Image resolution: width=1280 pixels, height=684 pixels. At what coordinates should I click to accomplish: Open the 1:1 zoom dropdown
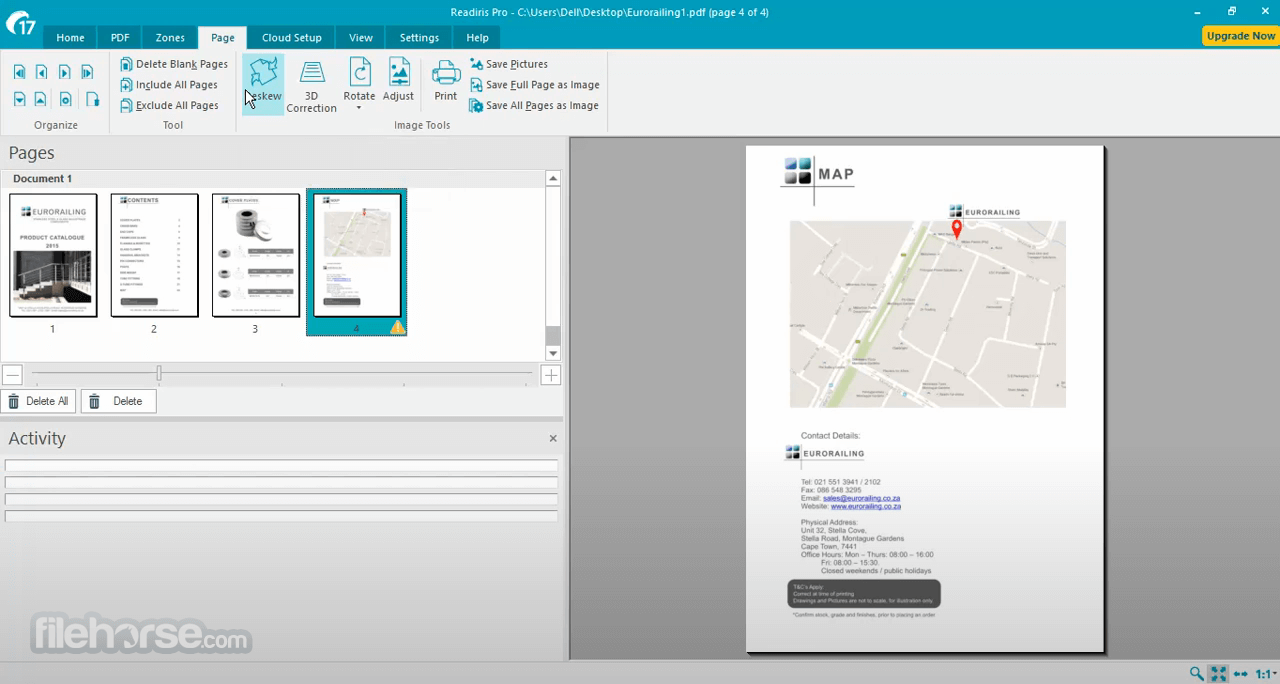(1266, 674)
